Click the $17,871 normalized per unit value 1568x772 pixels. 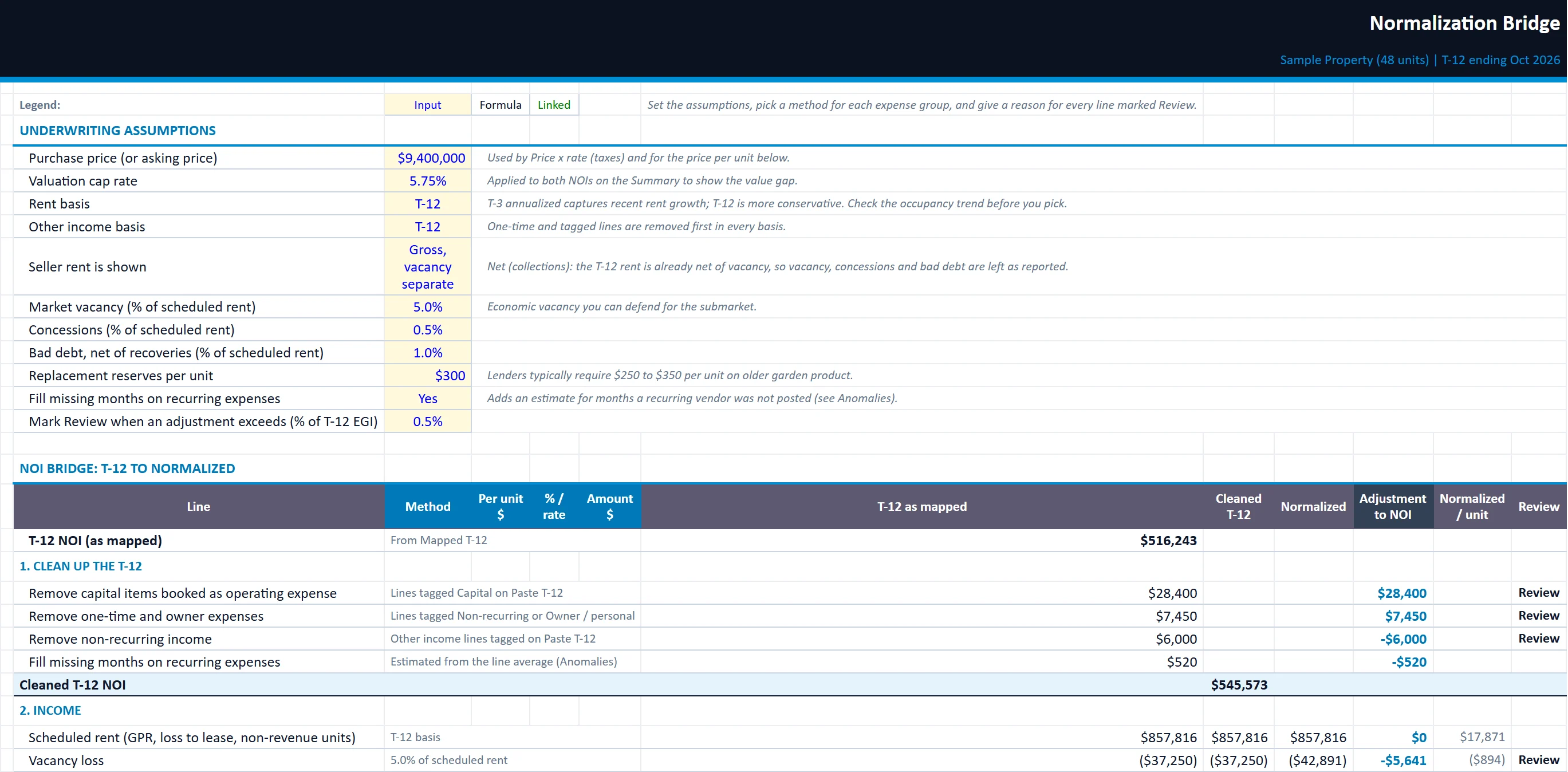[1482, 736]
